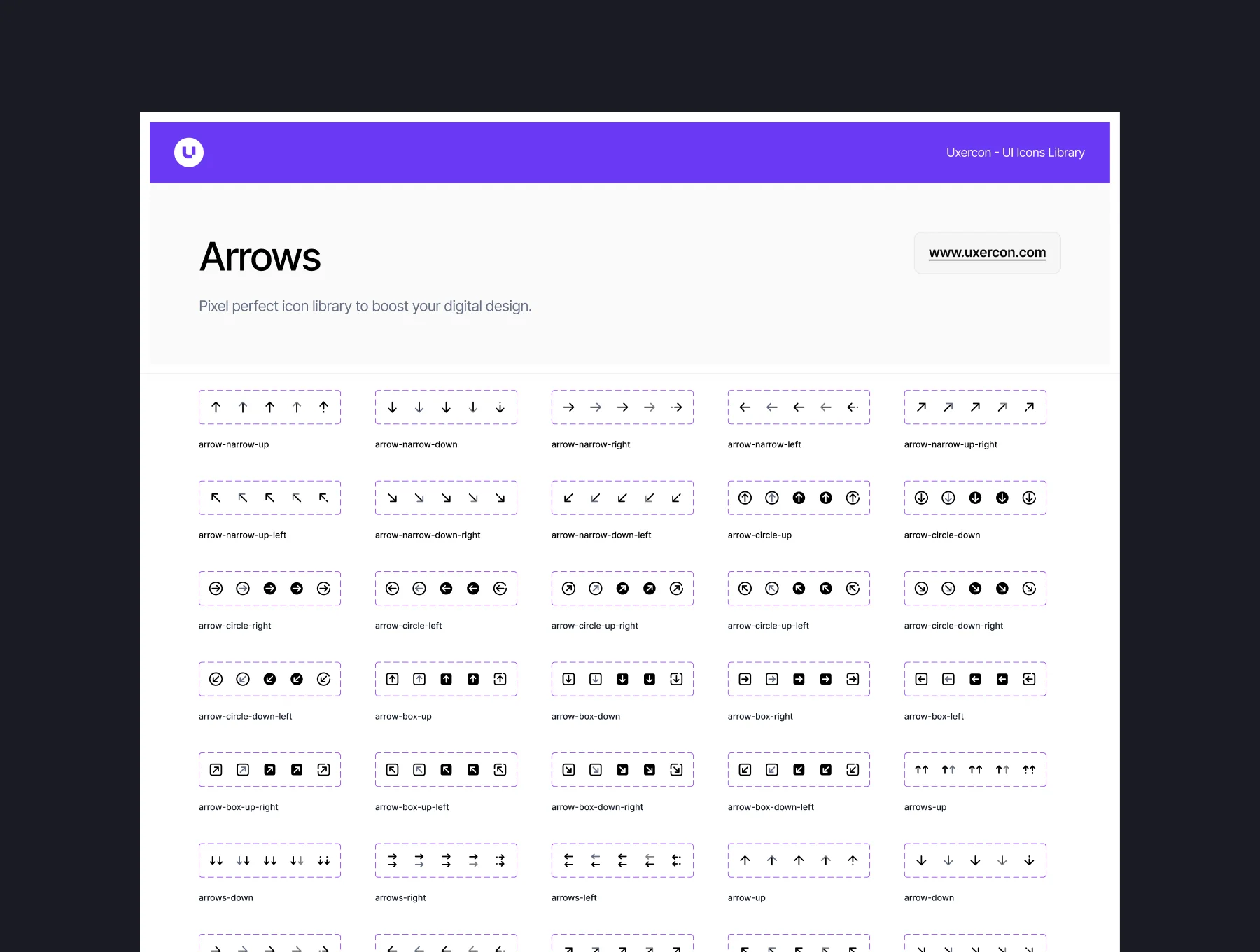This screenshot has height=952, width=1260.
Task: Click the 'arrow-narrow-up' label
Action: (234, 444)
